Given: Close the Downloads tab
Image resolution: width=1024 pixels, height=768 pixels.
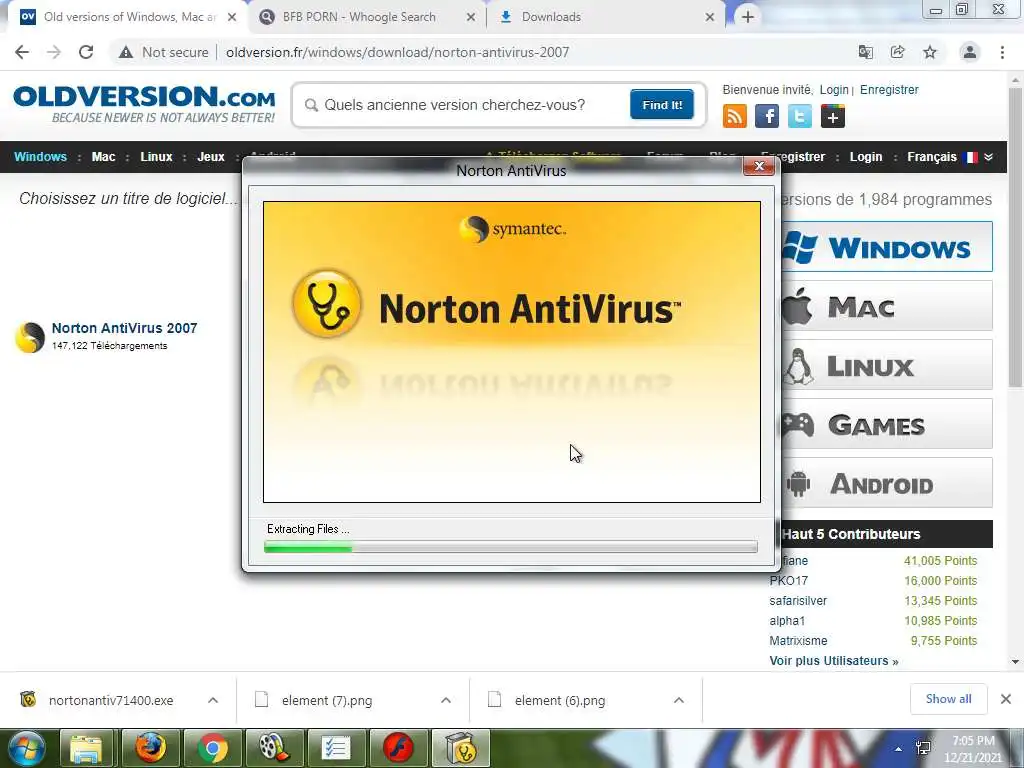Looking at the screenshot, I should pos(710,17).
